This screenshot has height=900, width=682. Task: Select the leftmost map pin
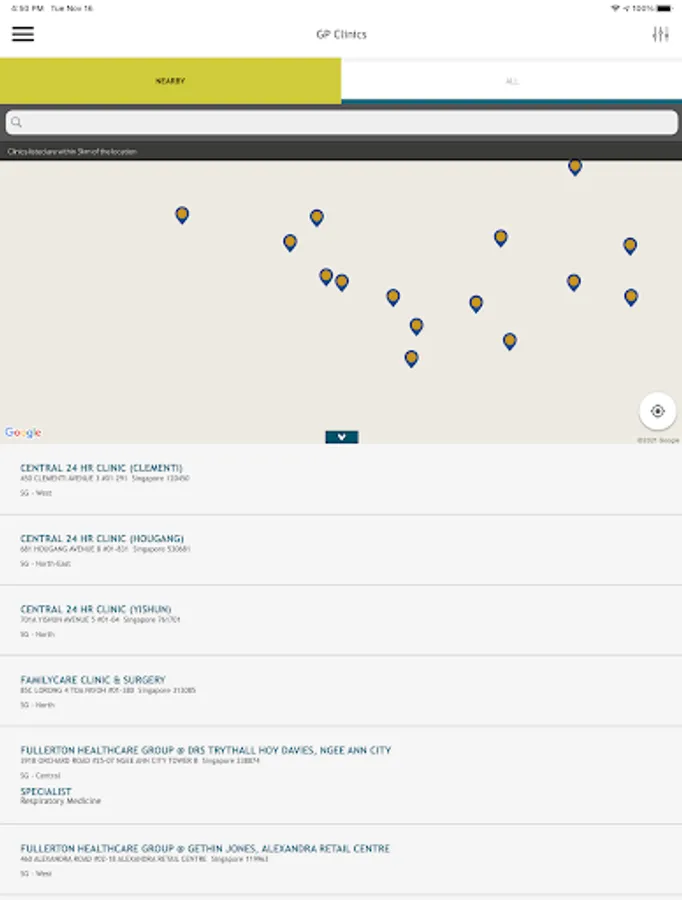tap(182, 215)
